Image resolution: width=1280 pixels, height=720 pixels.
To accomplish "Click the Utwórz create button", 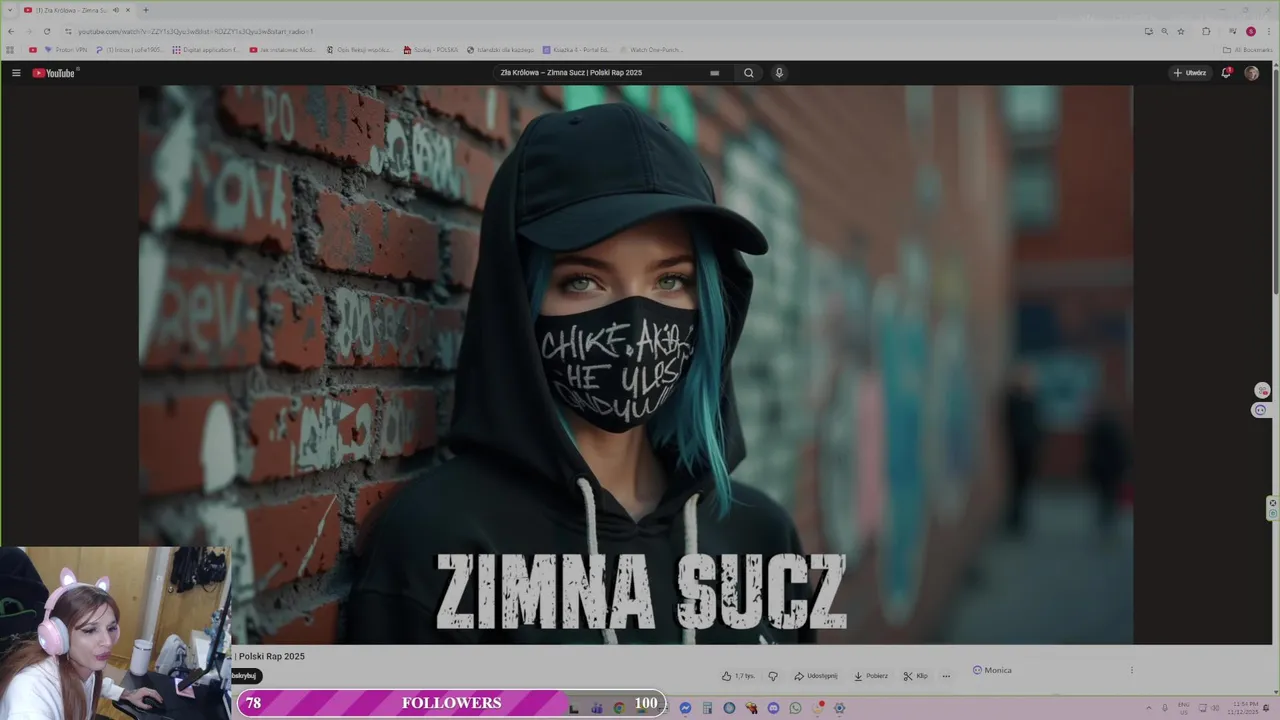I will coord(1190,73).
